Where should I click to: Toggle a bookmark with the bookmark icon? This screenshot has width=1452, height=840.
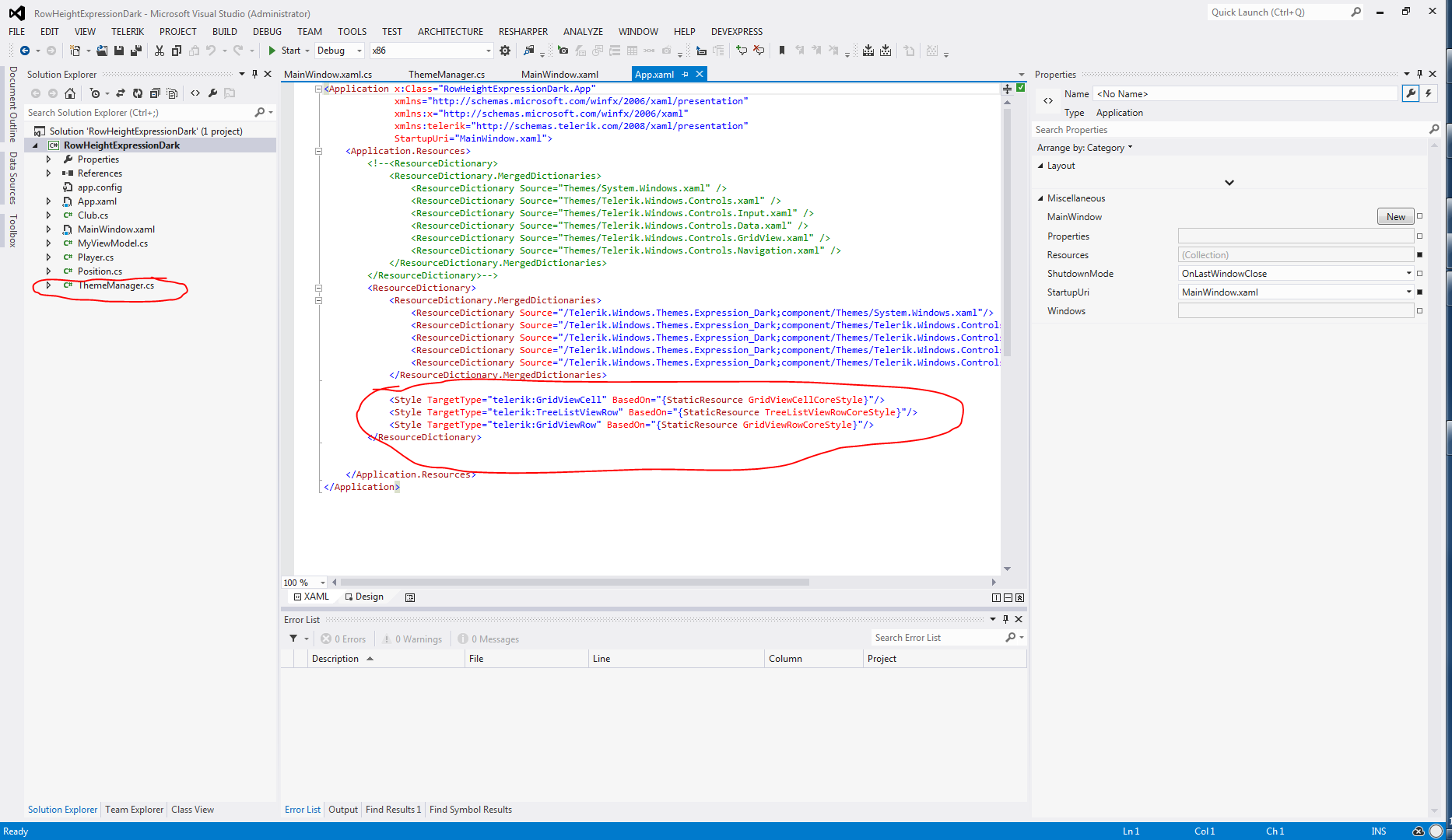coord(782,51)
